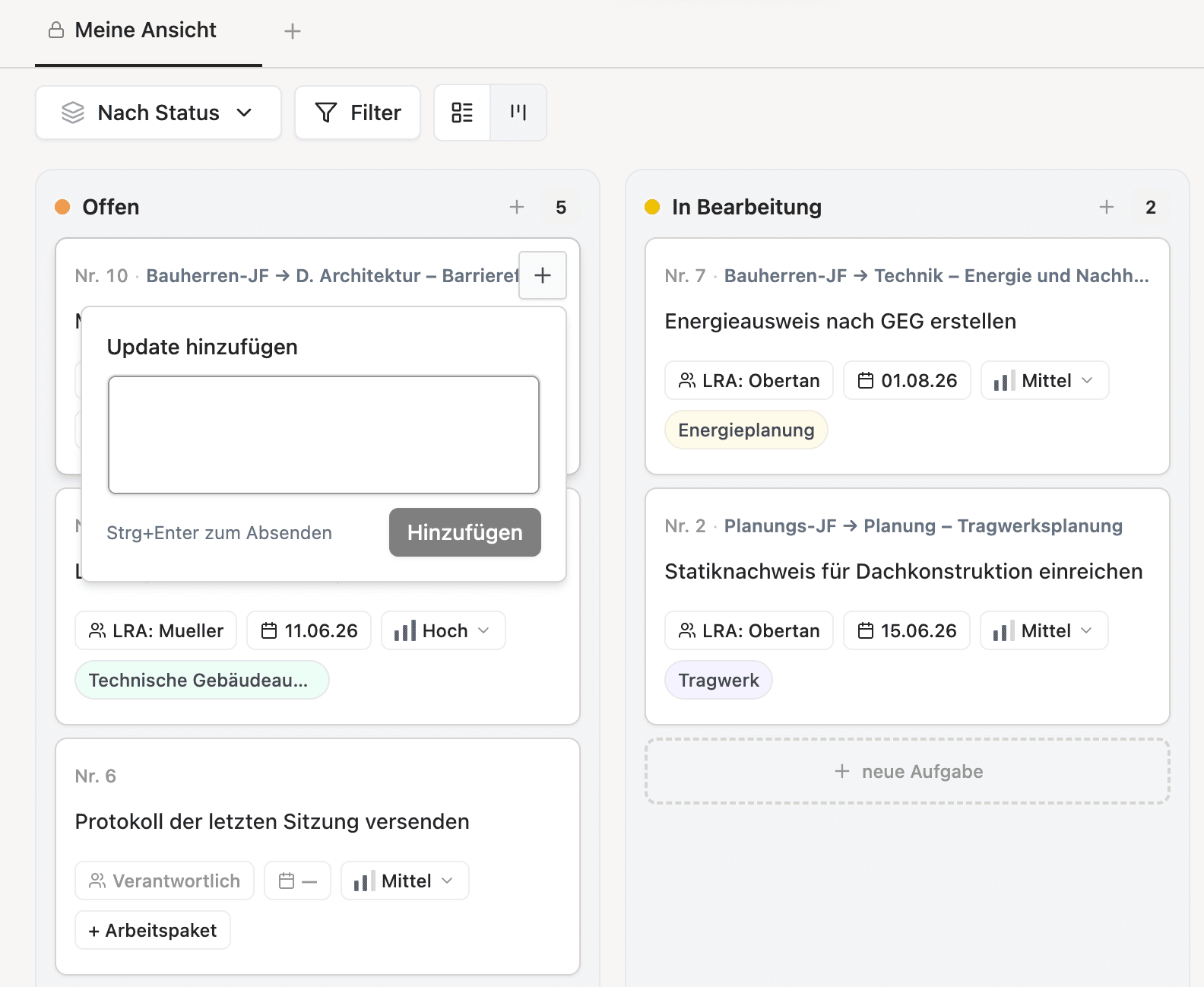Open breadcrumb on card Nr. 7
The image size is (1204, 987).
point(936,275)
